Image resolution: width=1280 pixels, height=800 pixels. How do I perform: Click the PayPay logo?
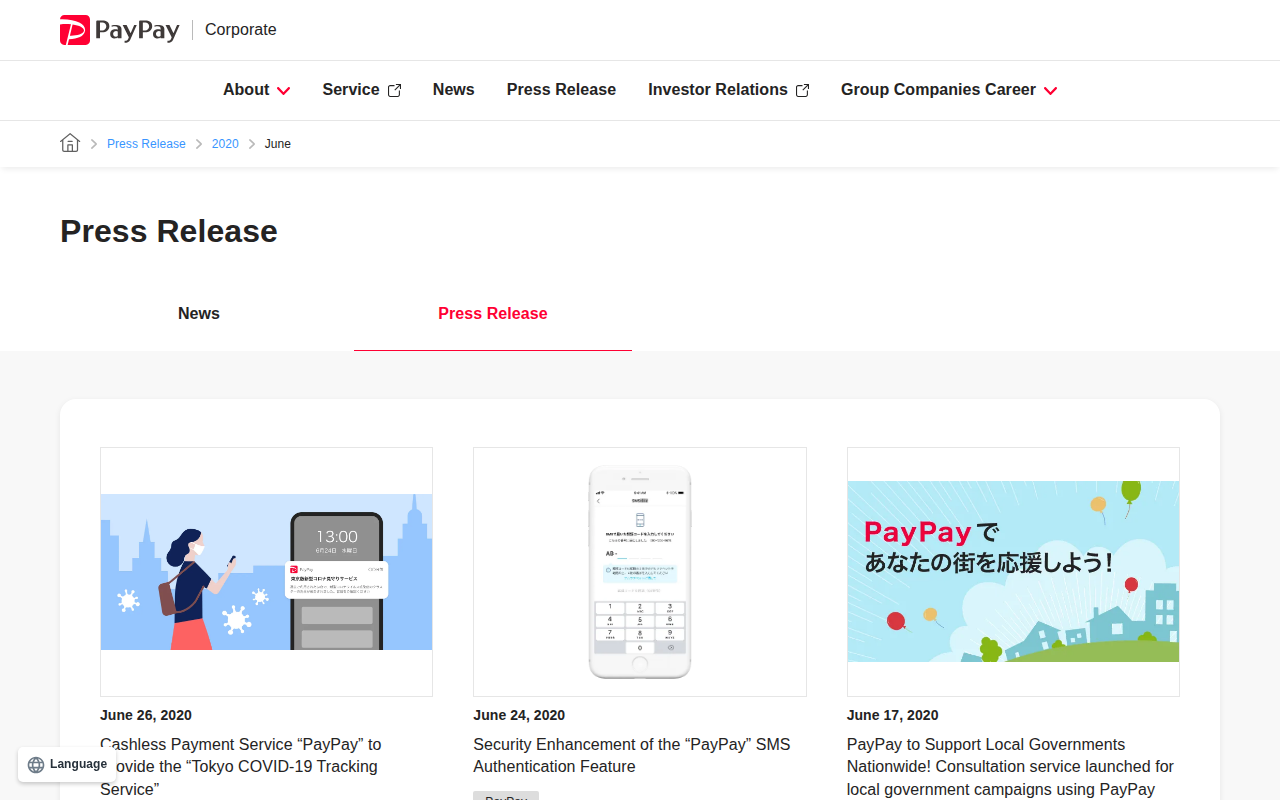pos(120,30)
